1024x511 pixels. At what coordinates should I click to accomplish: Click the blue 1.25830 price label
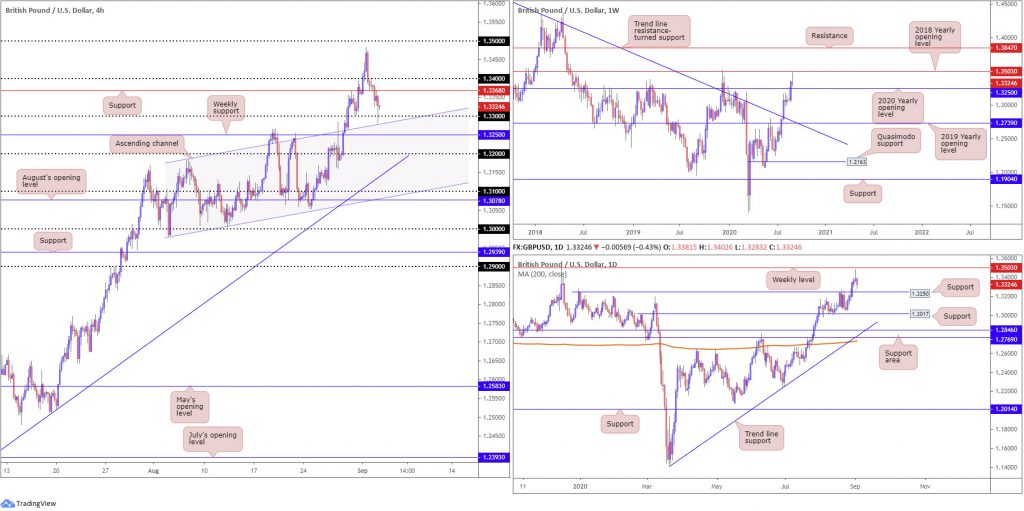tap(492, 387)
